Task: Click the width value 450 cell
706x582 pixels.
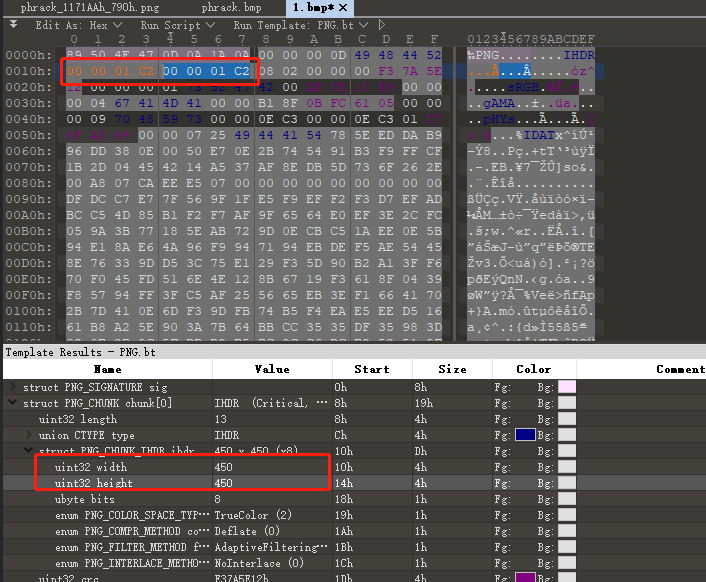Action: coord(272,467)
